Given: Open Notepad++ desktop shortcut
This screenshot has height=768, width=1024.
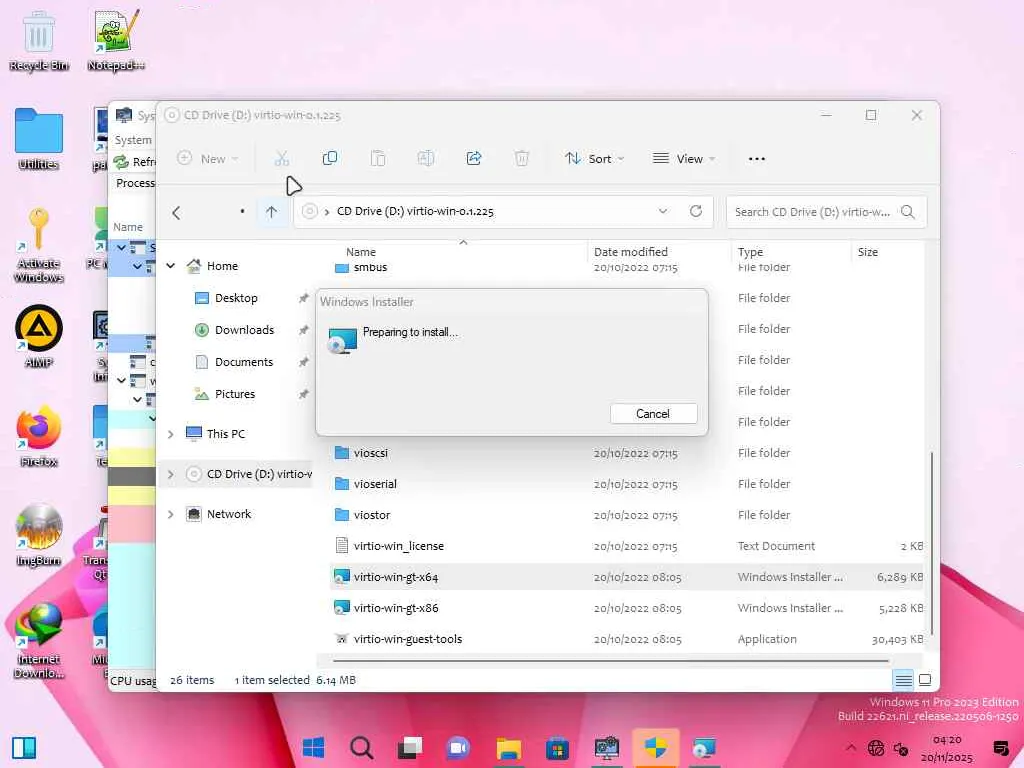Looking at the screenshot, I should [116, 41].
